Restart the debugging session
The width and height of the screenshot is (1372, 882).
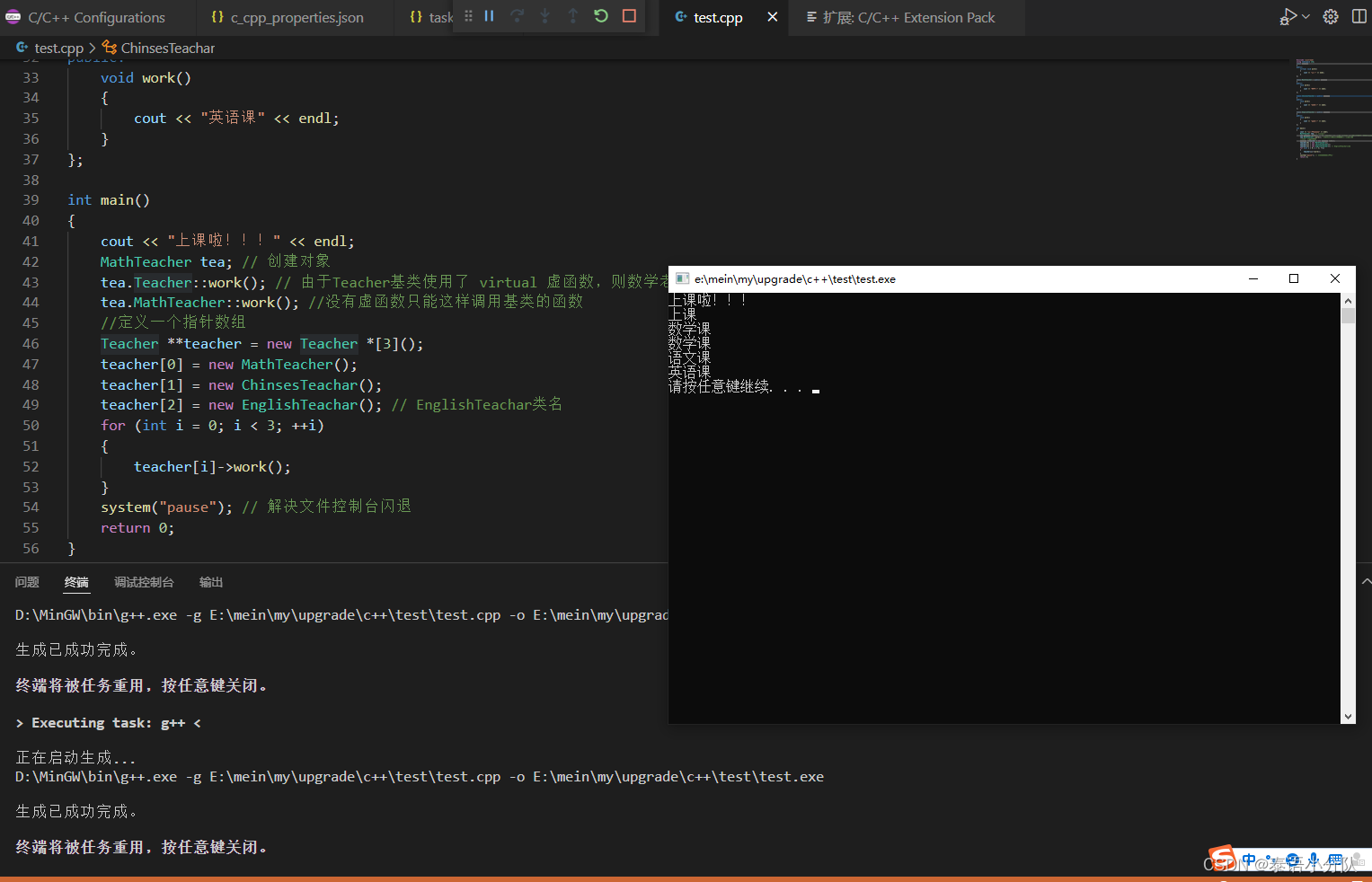601,16
